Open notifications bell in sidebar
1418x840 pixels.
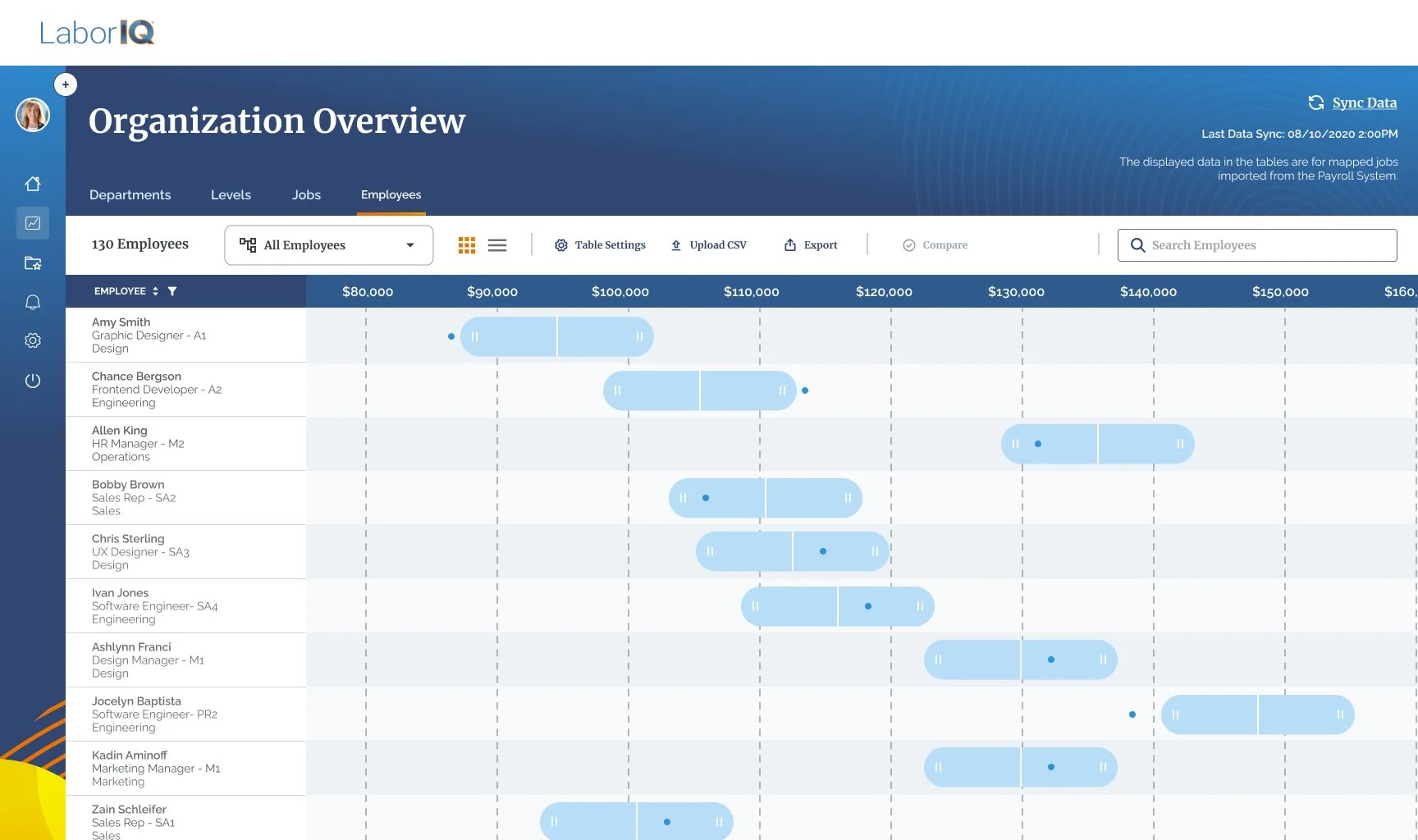33,302
